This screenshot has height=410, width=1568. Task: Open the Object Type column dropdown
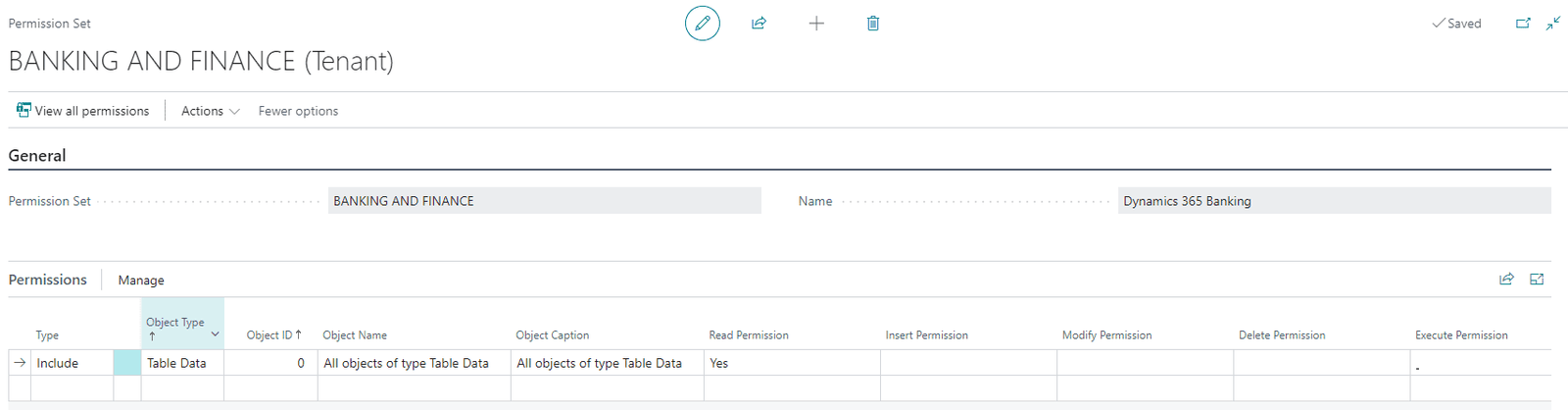pyautogui.click(x=215, y=334)
